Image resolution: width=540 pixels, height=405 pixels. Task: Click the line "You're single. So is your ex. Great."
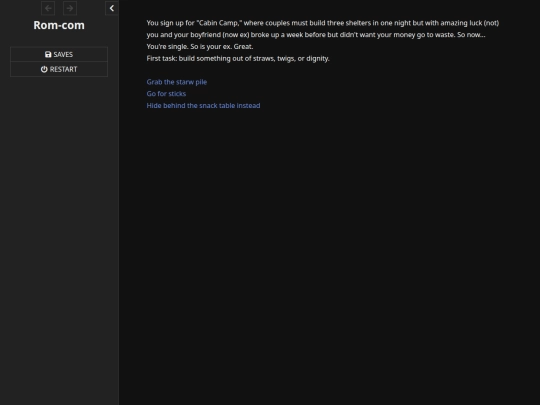pos(200,46)
